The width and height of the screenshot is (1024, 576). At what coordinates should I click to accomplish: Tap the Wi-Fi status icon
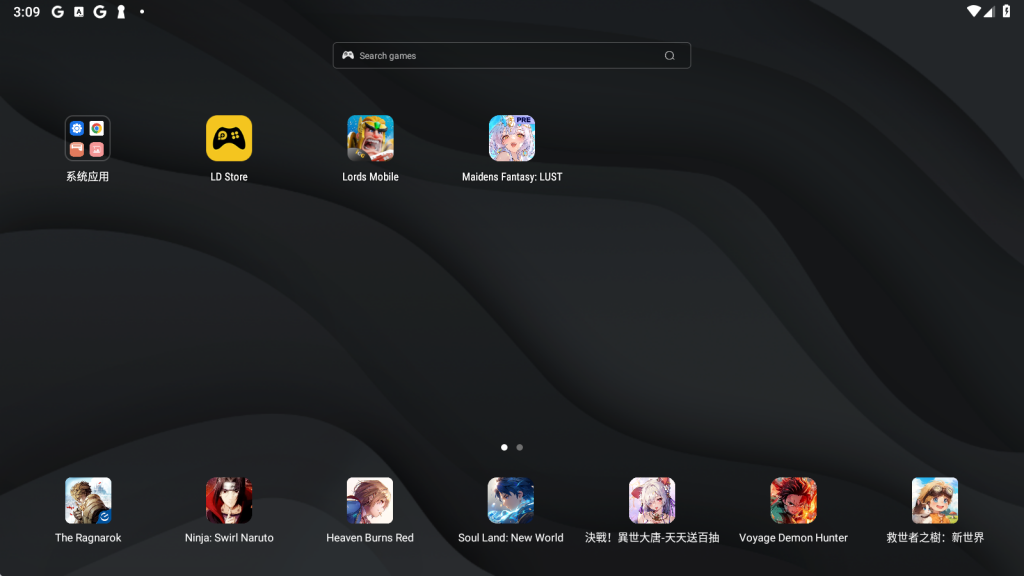click(973, 11)
